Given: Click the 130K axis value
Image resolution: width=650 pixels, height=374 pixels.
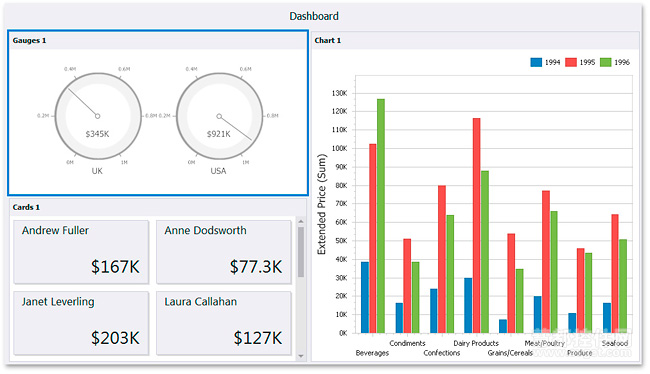Looking at the screenshot, I should tap(340, 93).
